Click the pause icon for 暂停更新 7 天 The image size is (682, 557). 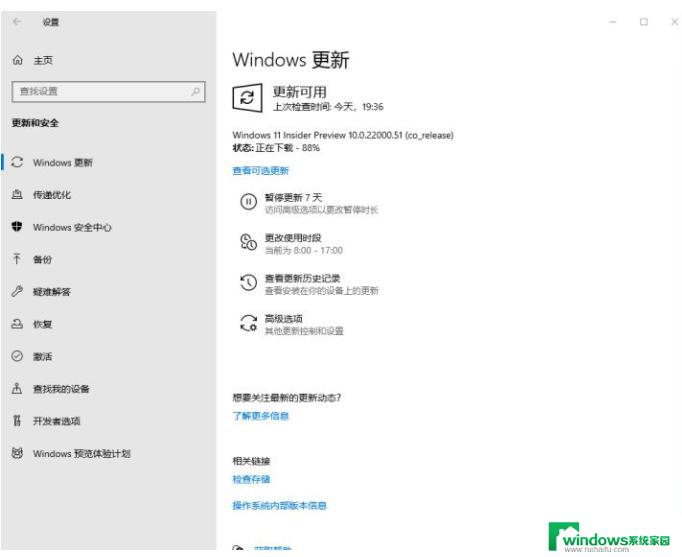tap(248, 202)
